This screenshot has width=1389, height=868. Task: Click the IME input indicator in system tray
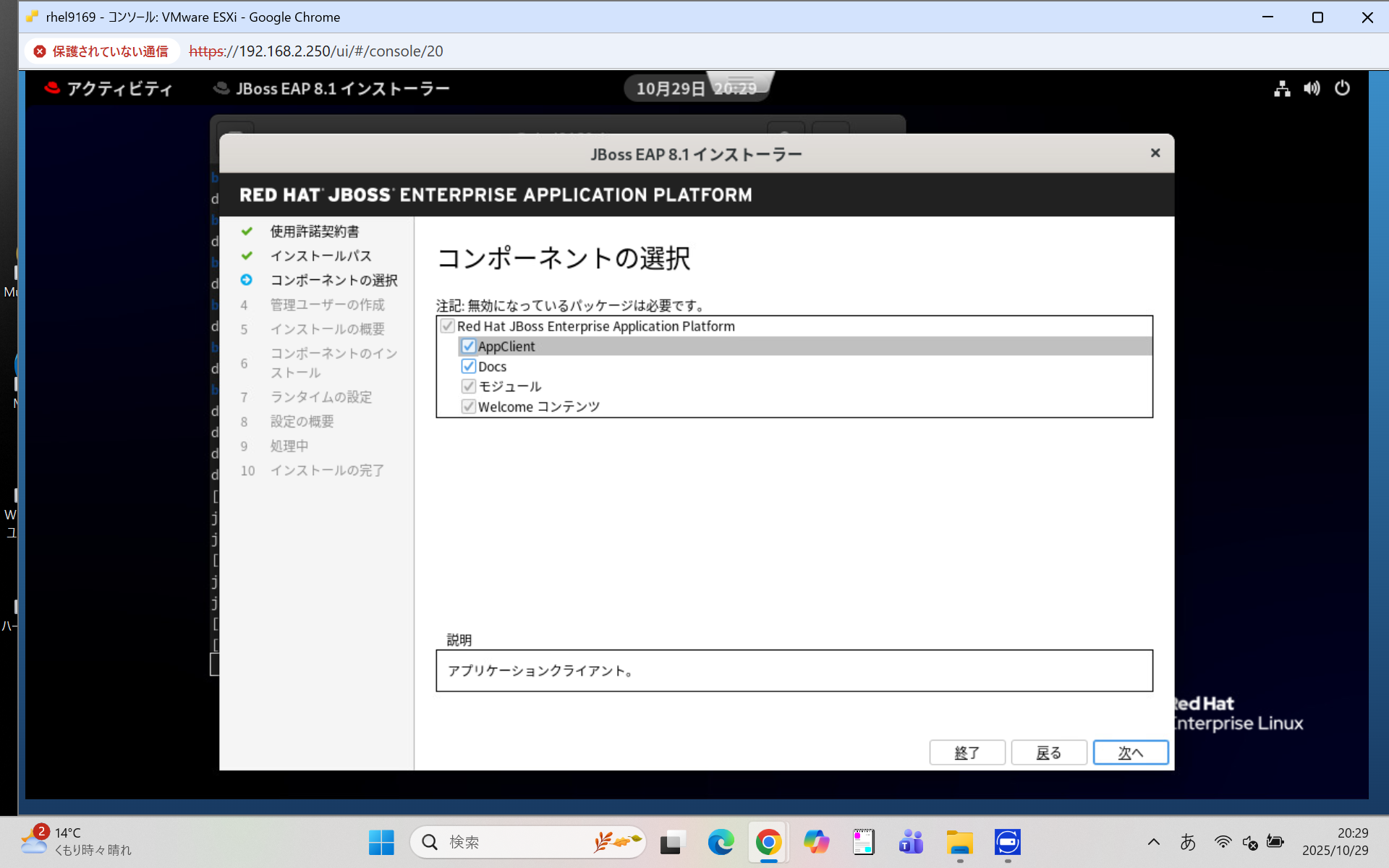click(1189, 841)
